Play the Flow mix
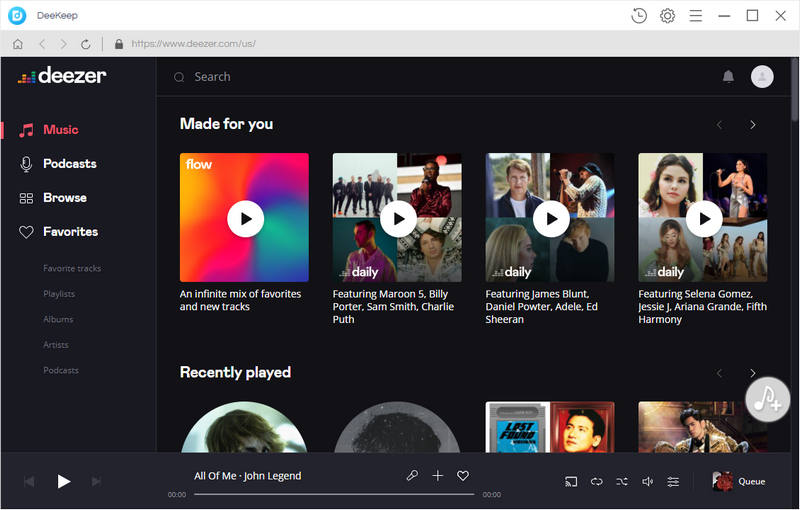 click(x=245, y=219)
